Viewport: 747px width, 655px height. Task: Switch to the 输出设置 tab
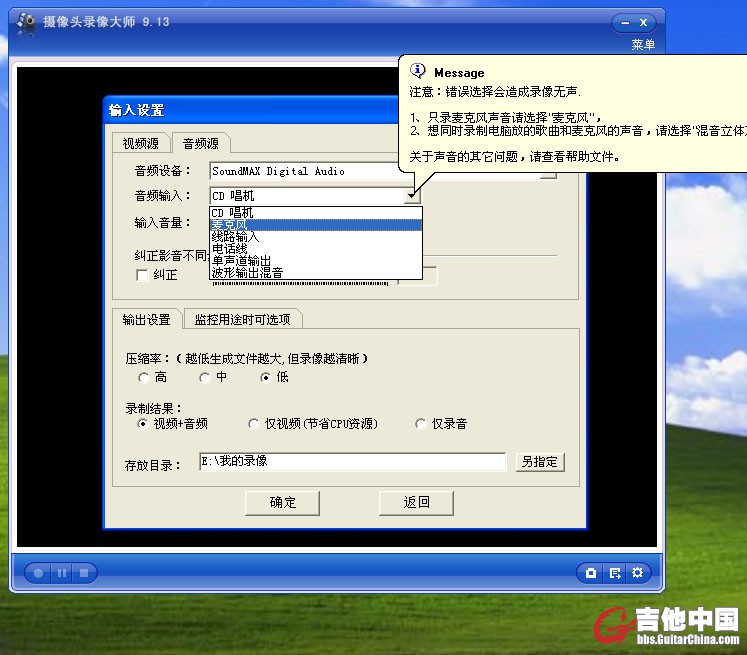click(147, 319)
